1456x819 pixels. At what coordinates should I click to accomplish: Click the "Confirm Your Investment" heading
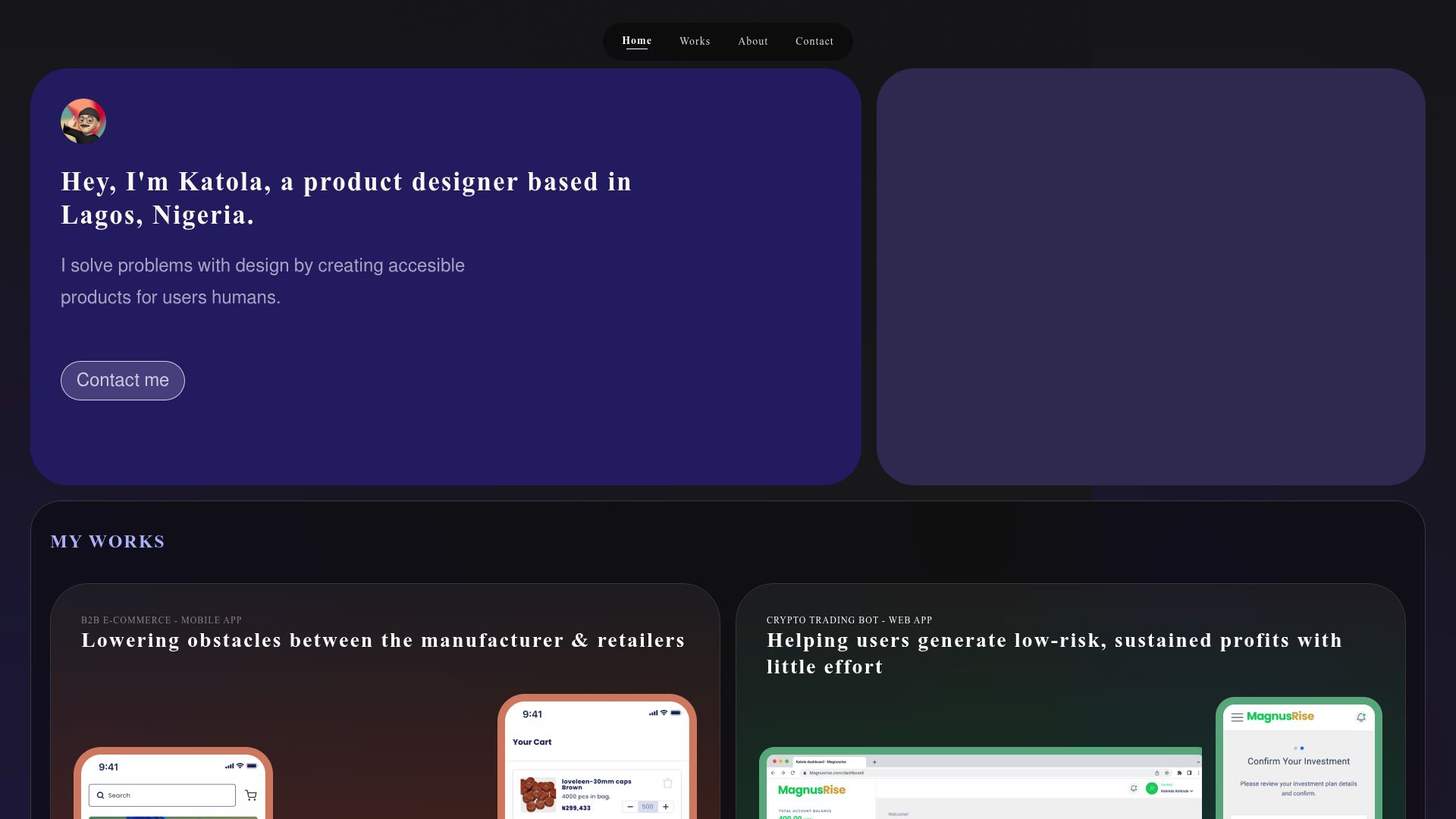pyautogui.click(x=1298, y=761)
